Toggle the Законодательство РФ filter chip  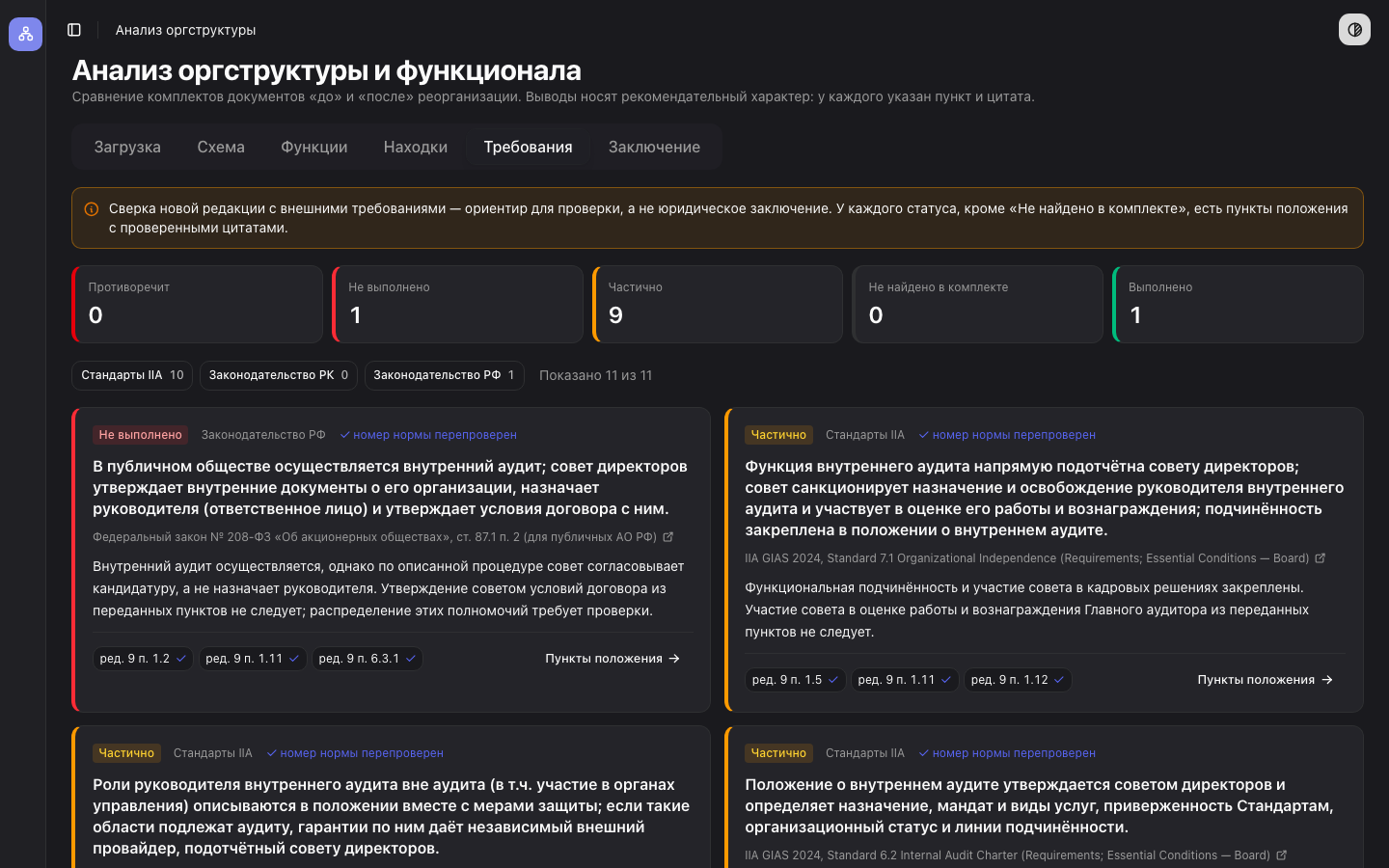click(x=444, y=375)
